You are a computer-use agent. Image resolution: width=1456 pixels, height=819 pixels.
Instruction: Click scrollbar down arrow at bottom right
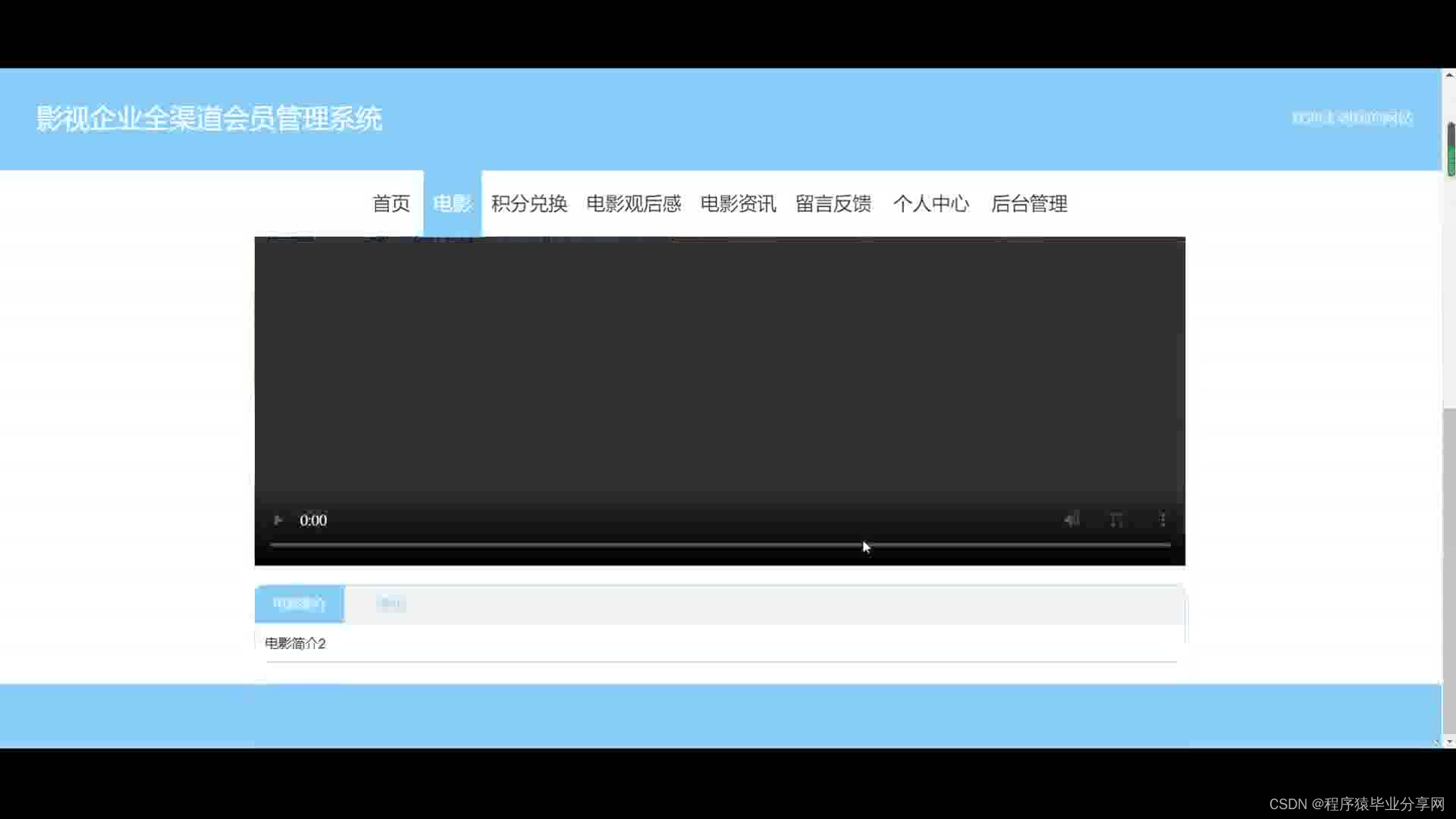(1449, 742)
